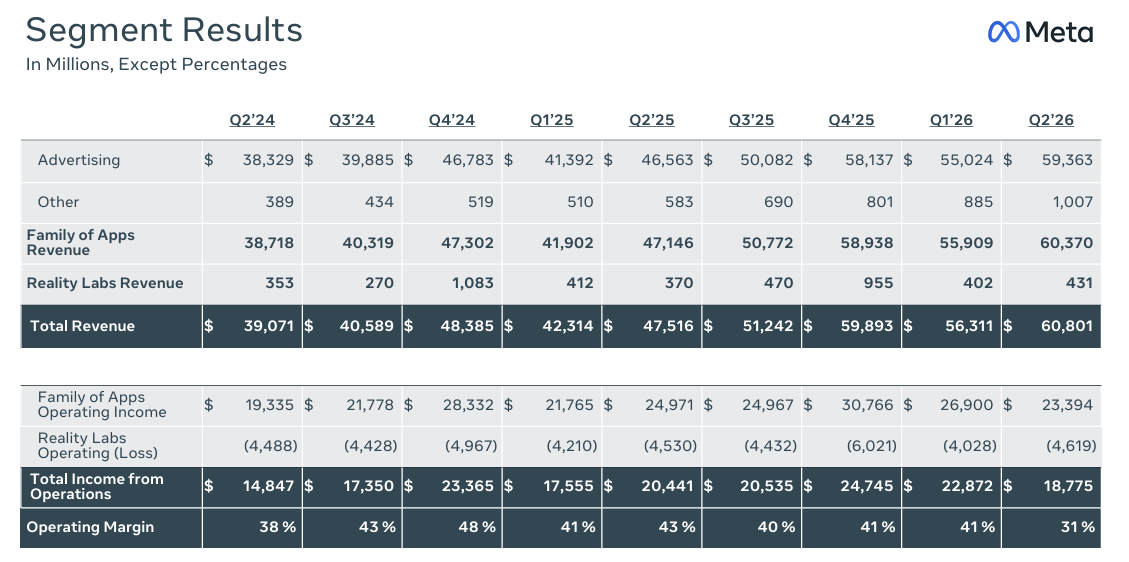The image size is (1129, 562).
Task: Click the Segment Results title
Action: coord(164,30)
